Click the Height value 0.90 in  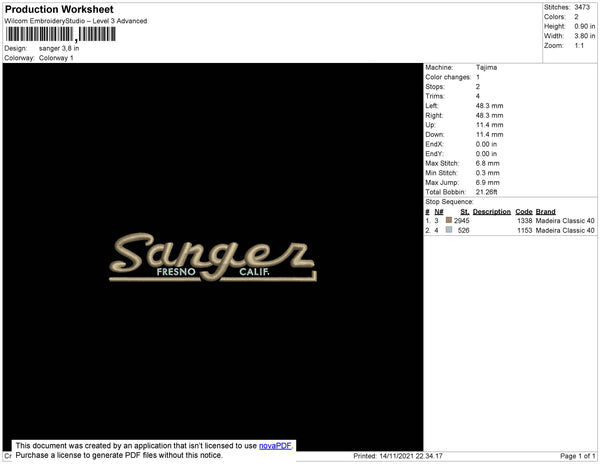tap(585, 26)
